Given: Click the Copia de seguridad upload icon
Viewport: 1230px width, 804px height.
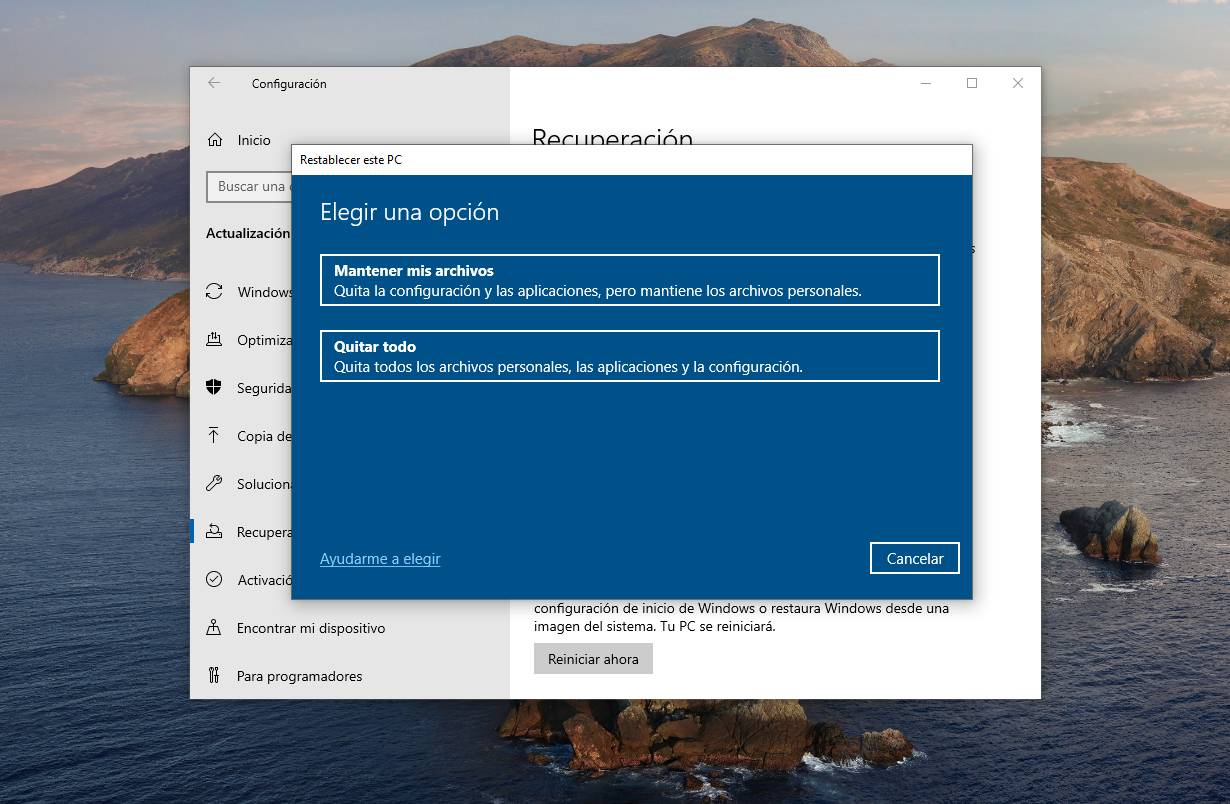Looking at the screenshot, I should pyautogui.click(x=214, y=436).
